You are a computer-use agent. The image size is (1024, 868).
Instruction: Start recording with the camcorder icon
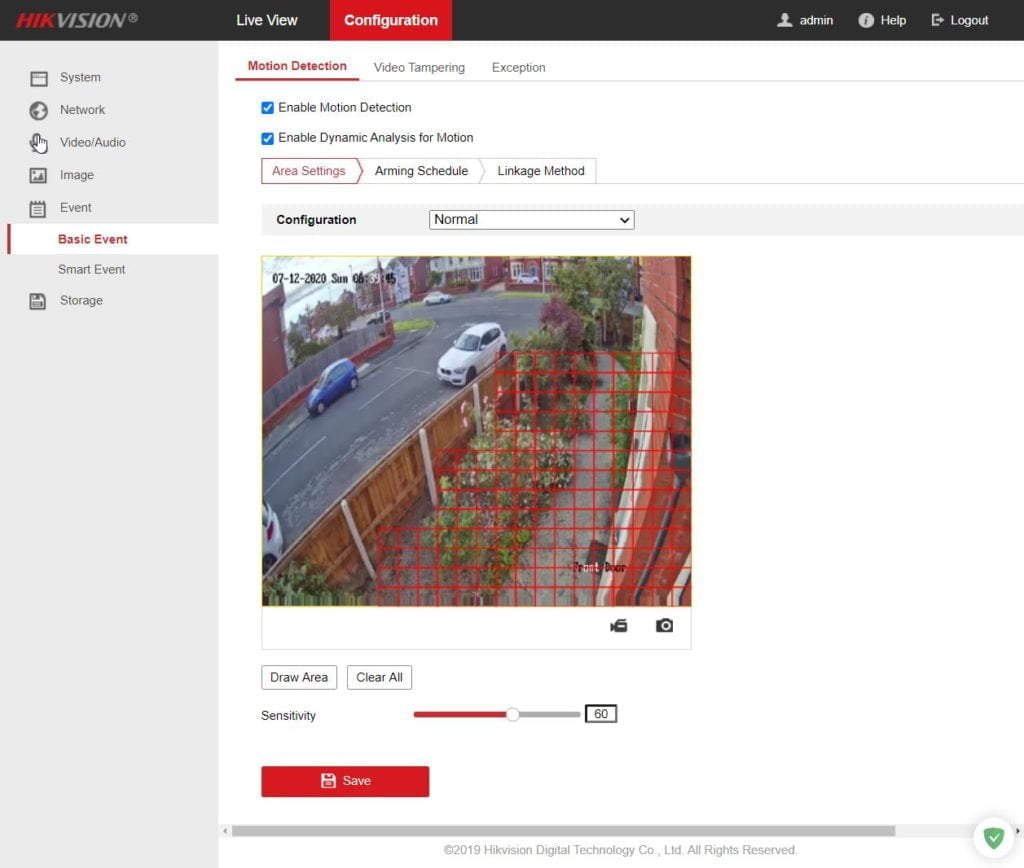coord(619,626)
